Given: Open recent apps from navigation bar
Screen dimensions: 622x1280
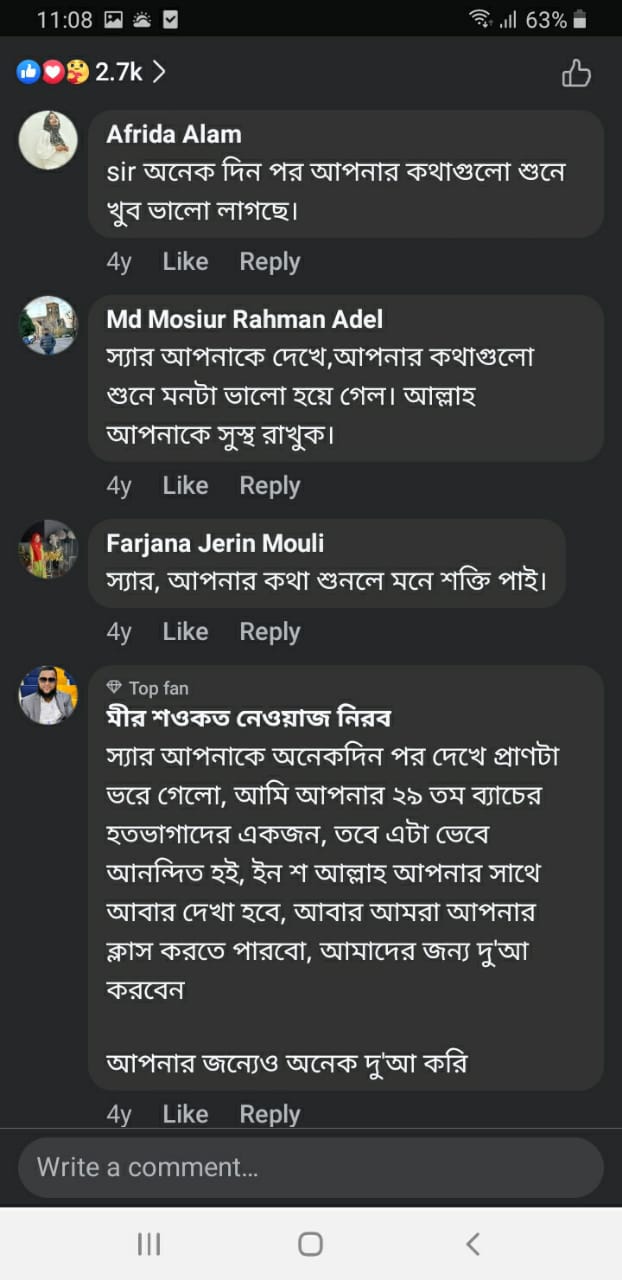Looking at the screenshot, I should (149, 1244).
